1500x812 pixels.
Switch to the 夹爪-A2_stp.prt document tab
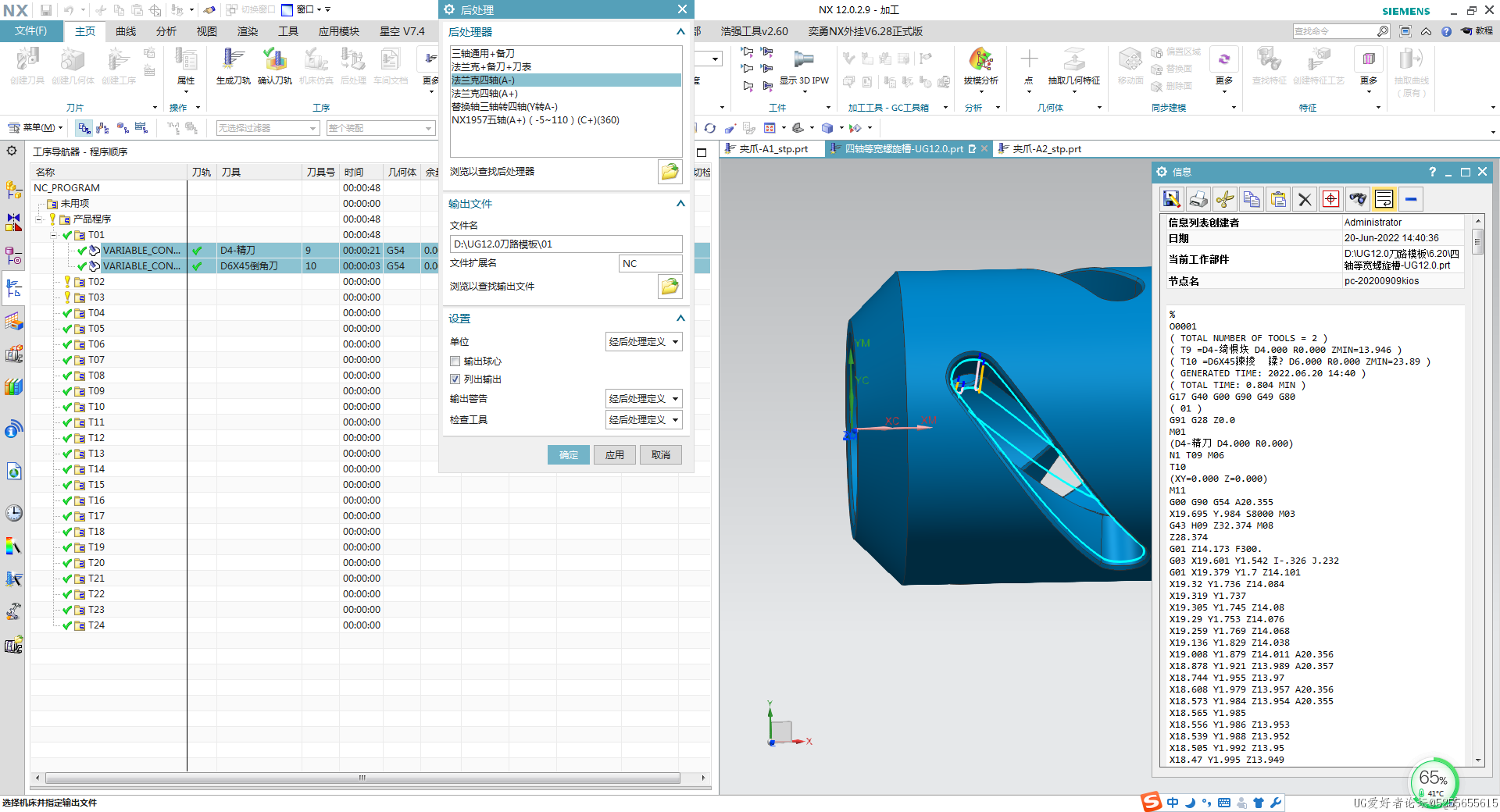tap(1046, 149)
